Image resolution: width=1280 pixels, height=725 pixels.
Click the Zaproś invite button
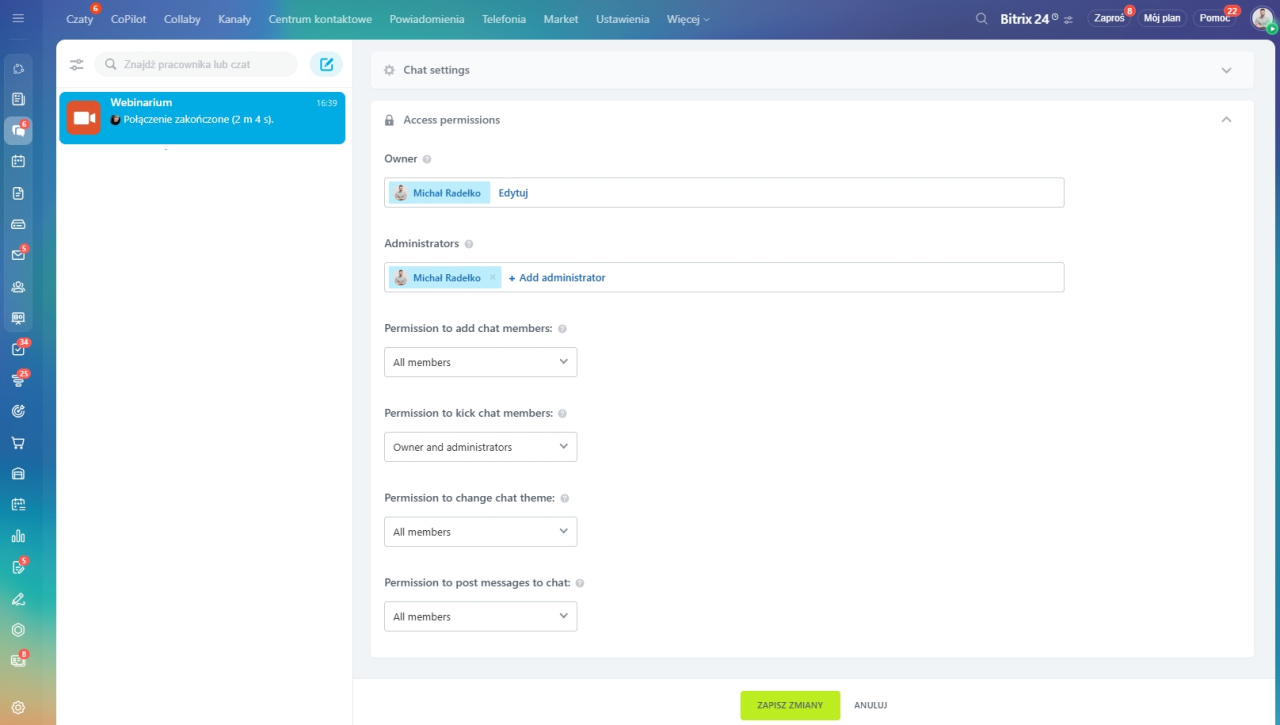(x=1109, y=18)
